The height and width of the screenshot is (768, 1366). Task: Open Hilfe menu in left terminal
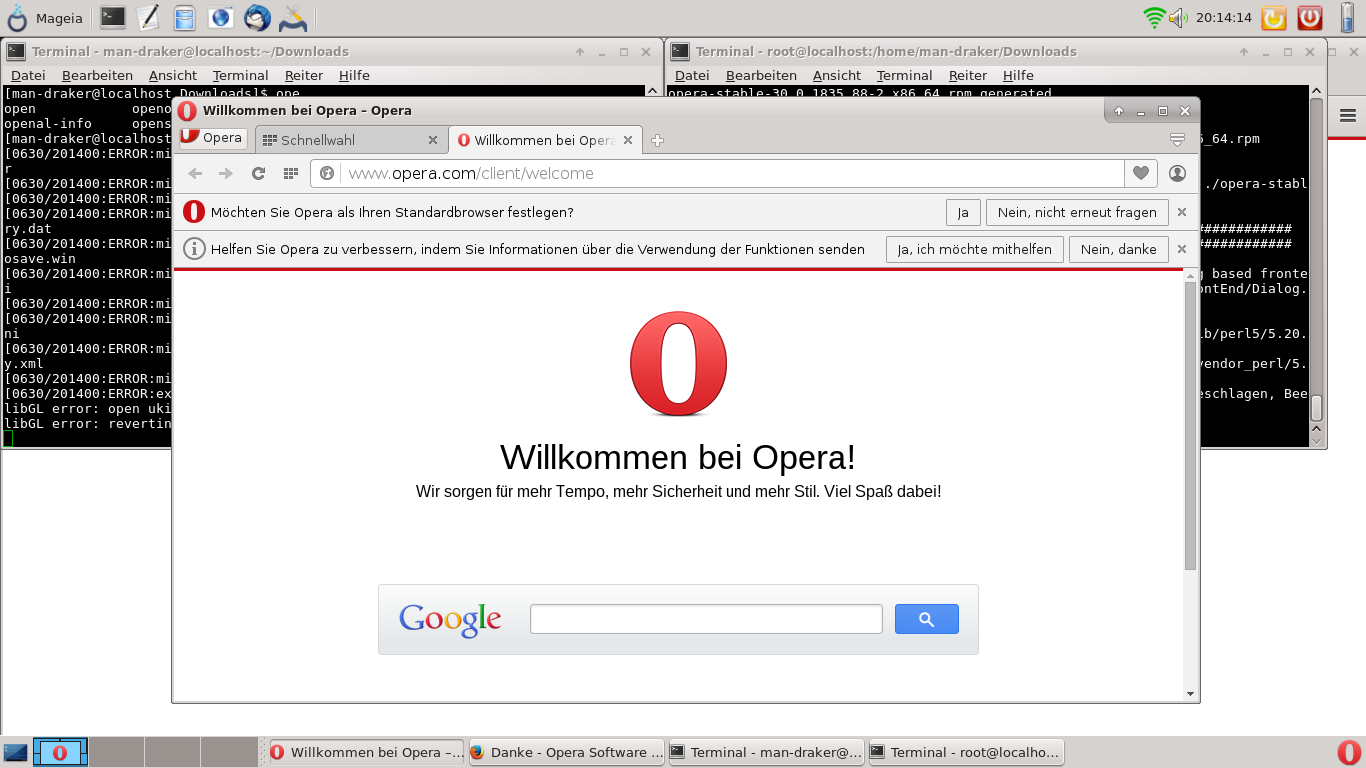[x=354, y=75]
